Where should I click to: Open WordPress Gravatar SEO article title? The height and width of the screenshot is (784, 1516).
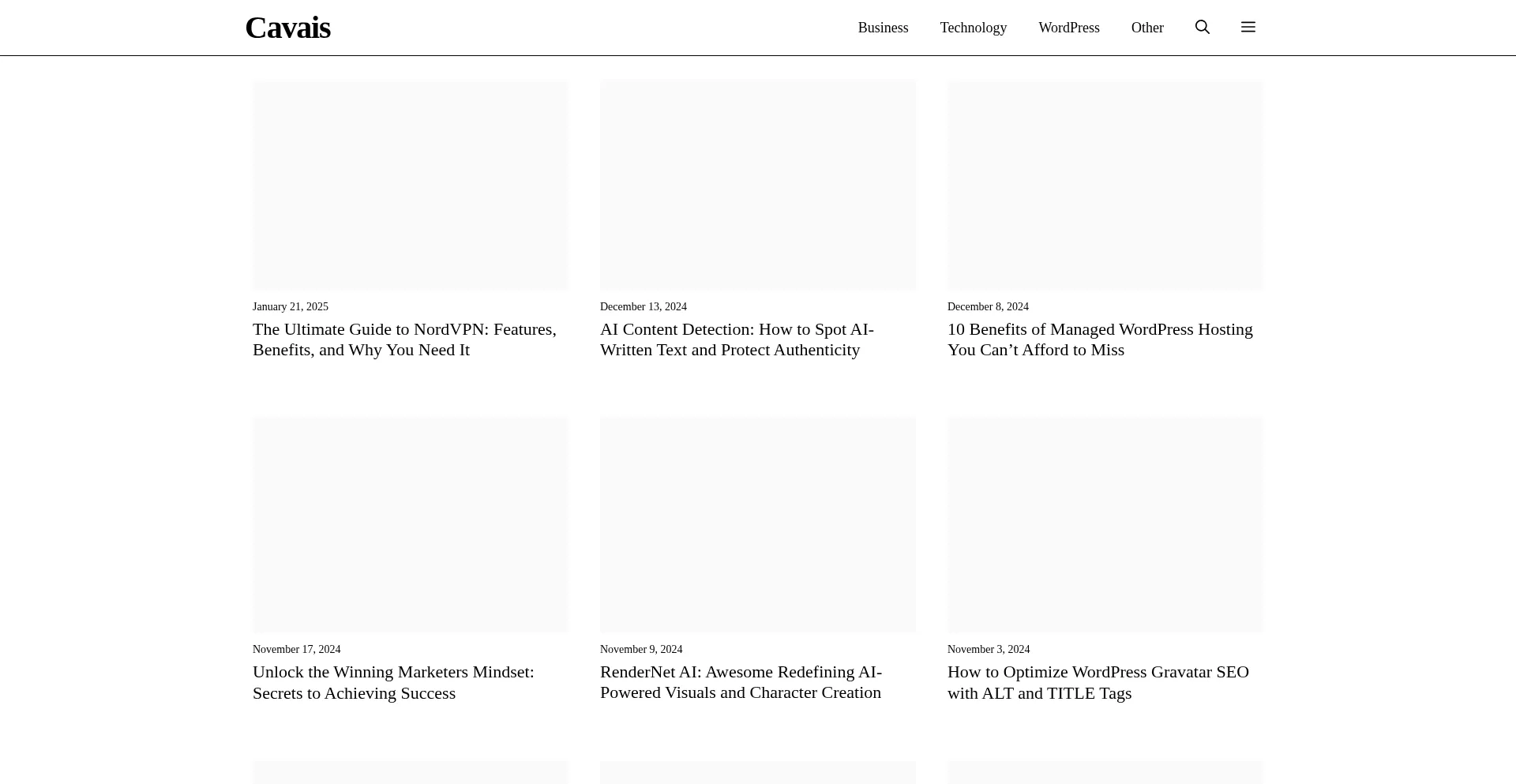[1098, 682]
